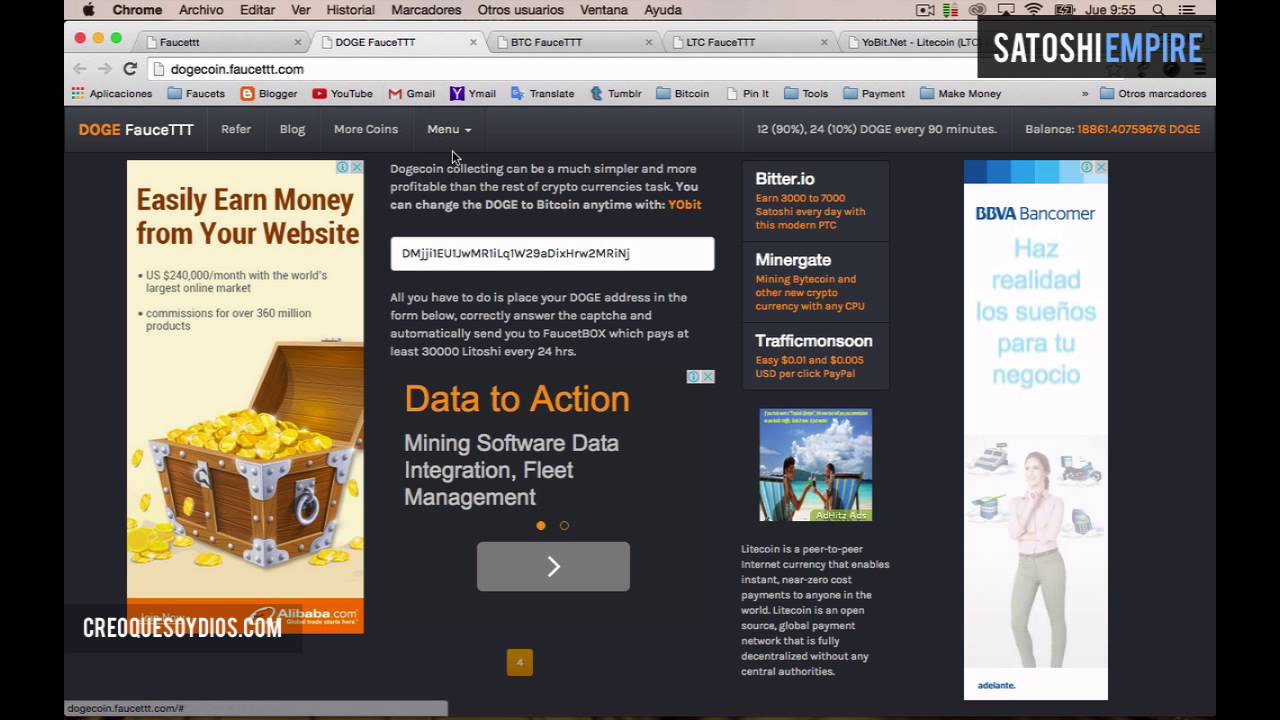Close the BTC FauceTTT tab
Viewport: 1280px width, 720px height.
648,42
